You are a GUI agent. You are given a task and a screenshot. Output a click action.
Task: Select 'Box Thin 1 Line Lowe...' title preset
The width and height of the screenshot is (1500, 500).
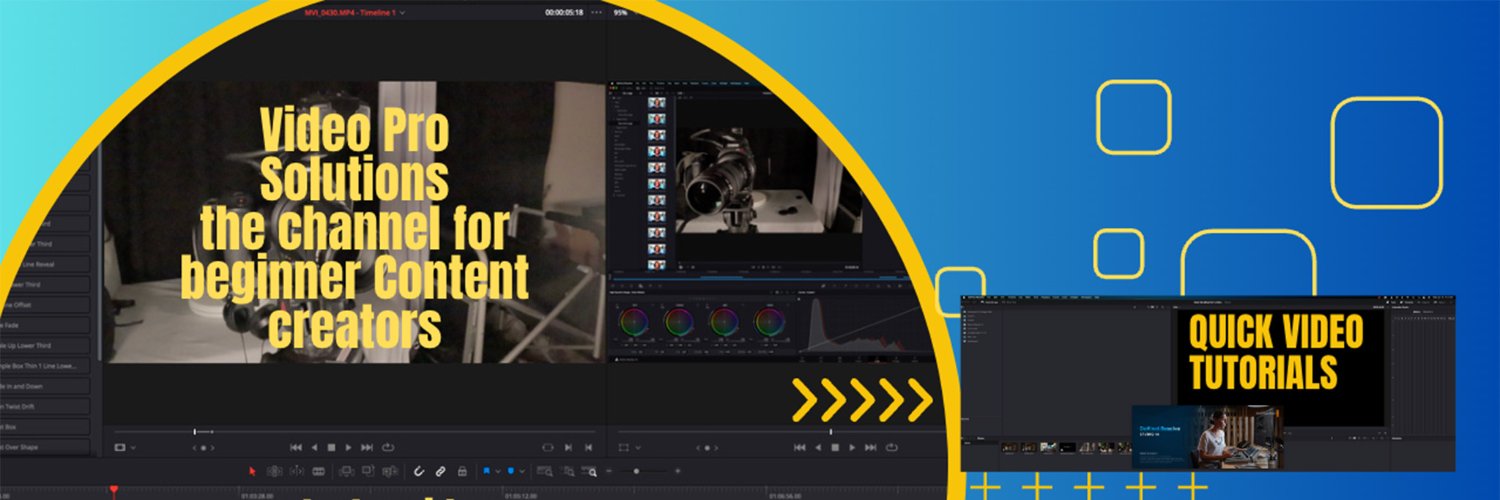click(x=45, y=366)
